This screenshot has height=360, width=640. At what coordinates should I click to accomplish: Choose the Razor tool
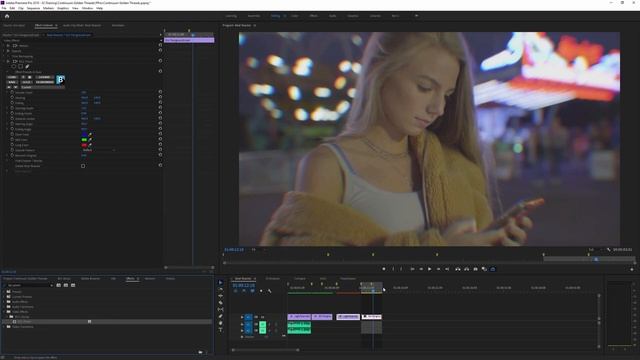click(220, 302)
